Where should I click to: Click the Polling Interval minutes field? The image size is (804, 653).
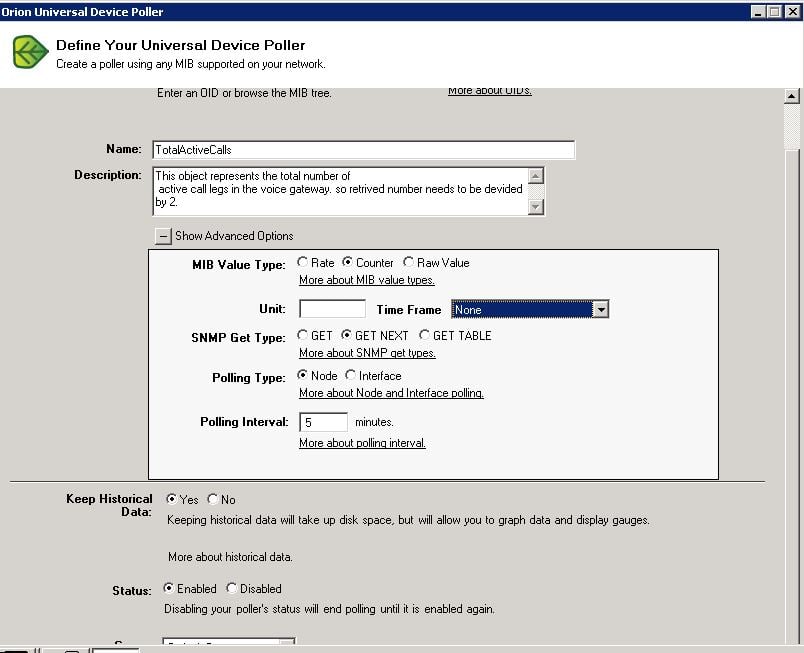[324, 422]
